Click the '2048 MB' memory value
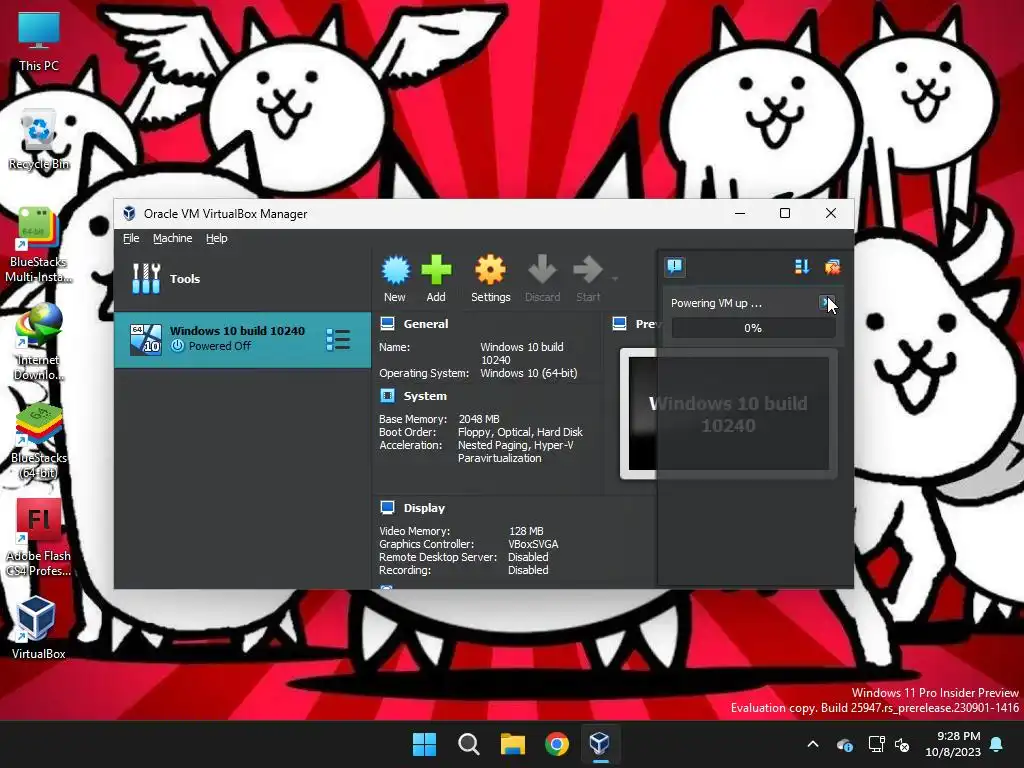Image resolution: width=1024 pixels, height=768 pixels. click(x=479, y=419)
